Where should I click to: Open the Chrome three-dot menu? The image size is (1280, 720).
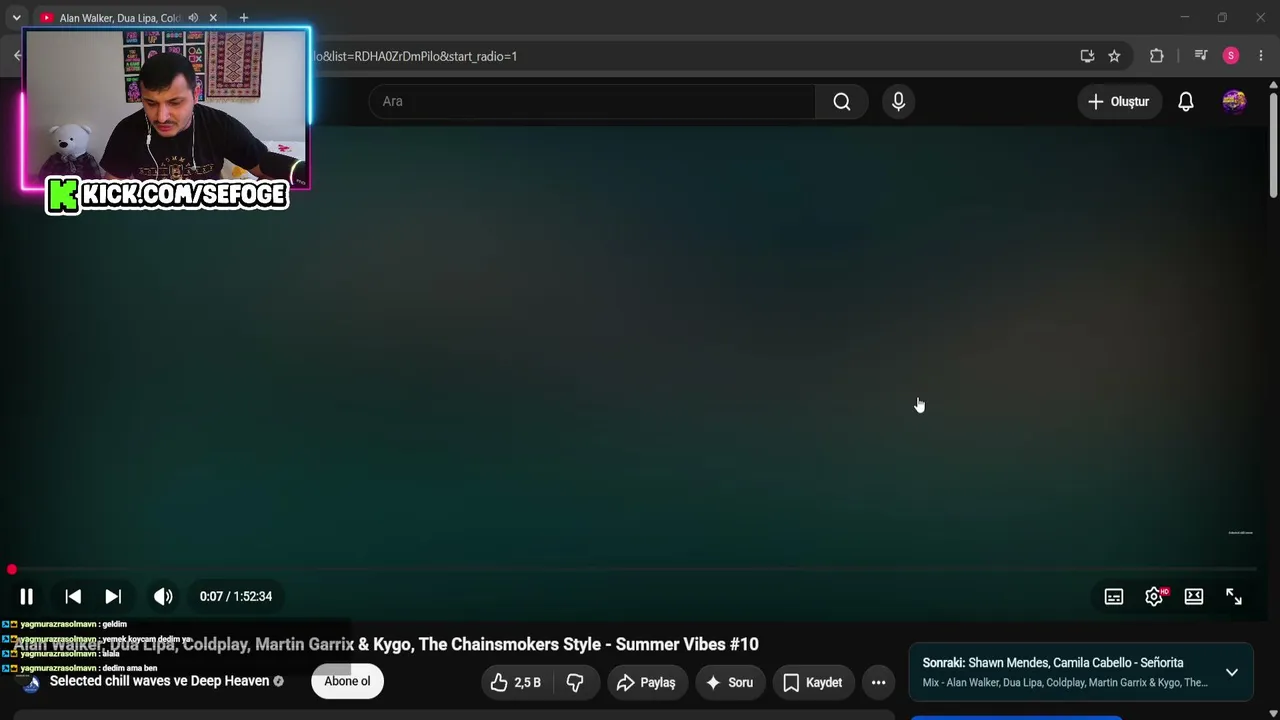point(1261,56)
